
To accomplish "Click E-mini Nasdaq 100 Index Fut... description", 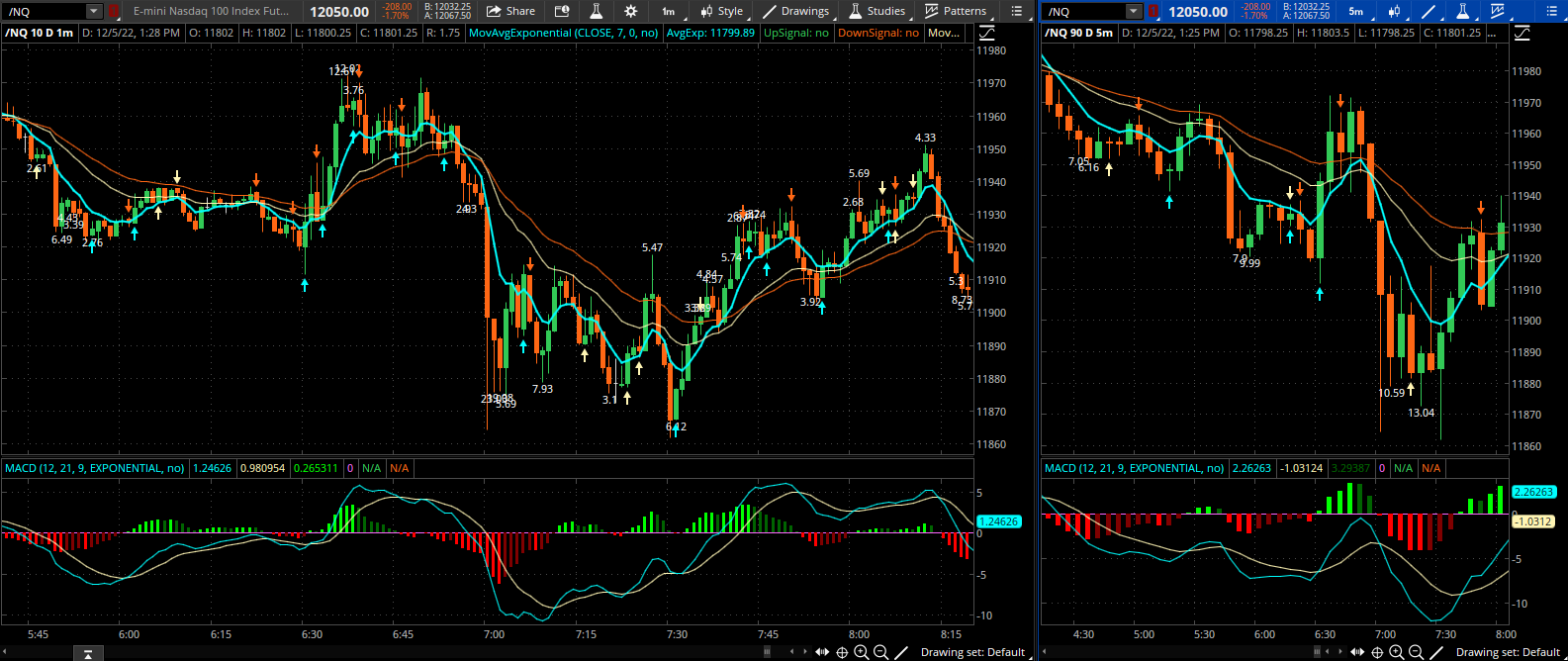I will 212,12.
